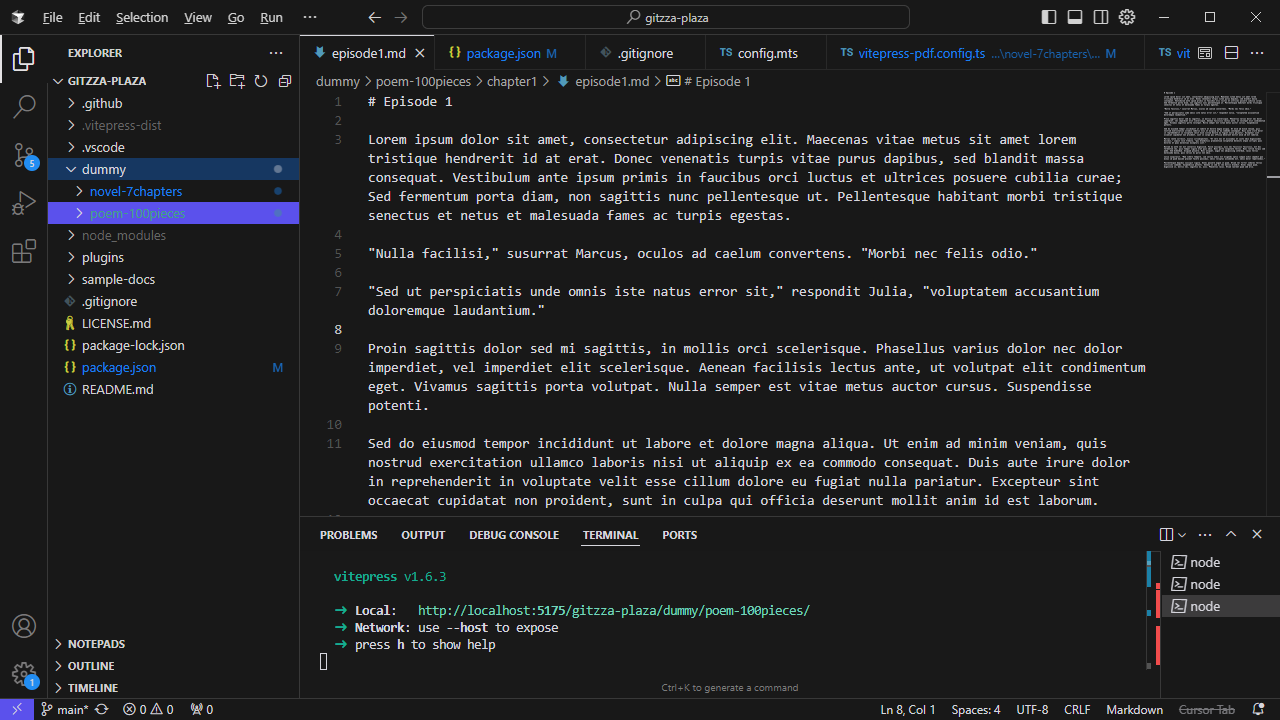Open the File menu
Image resolution: width=1280 pixels, height=720 pixels.
click(53, 17)
